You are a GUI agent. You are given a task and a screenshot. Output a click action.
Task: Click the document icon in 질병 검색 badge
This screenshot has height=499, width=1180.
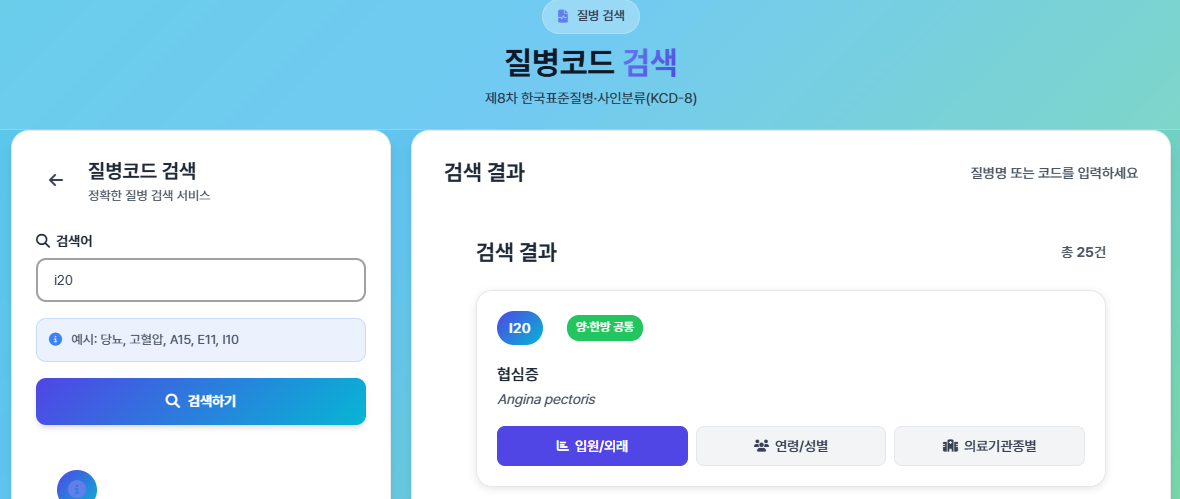(563, 16)
